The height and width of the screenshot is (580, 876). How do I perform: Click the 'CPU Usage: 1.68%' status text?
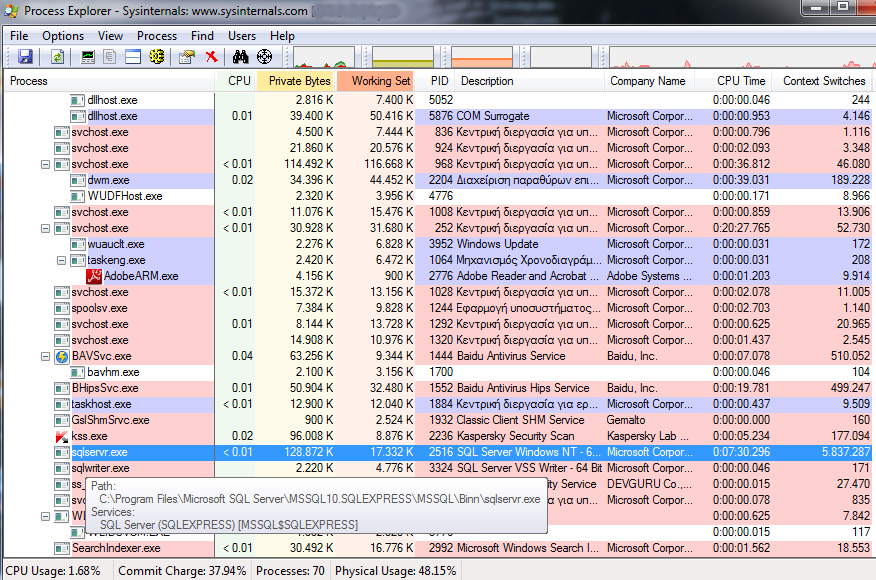coord(53,571)
